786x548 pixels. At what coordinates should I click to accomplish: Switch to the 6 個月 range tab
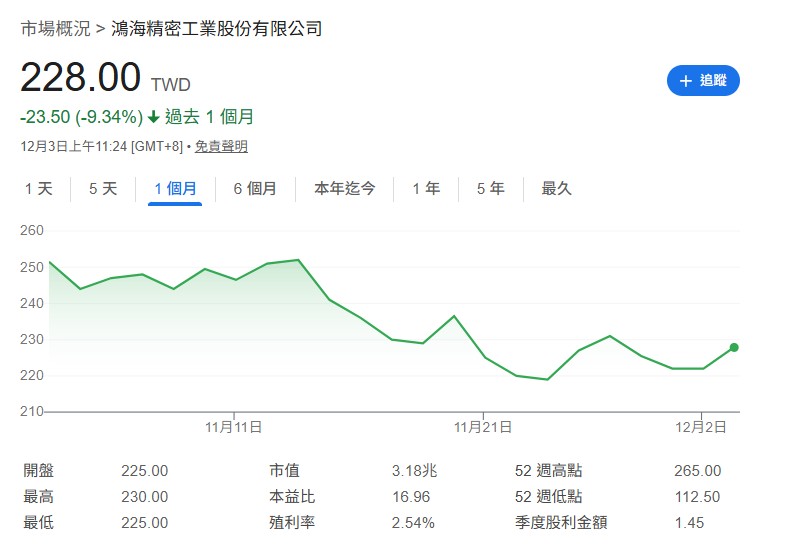pyautogui.click(x=255, y=189)
